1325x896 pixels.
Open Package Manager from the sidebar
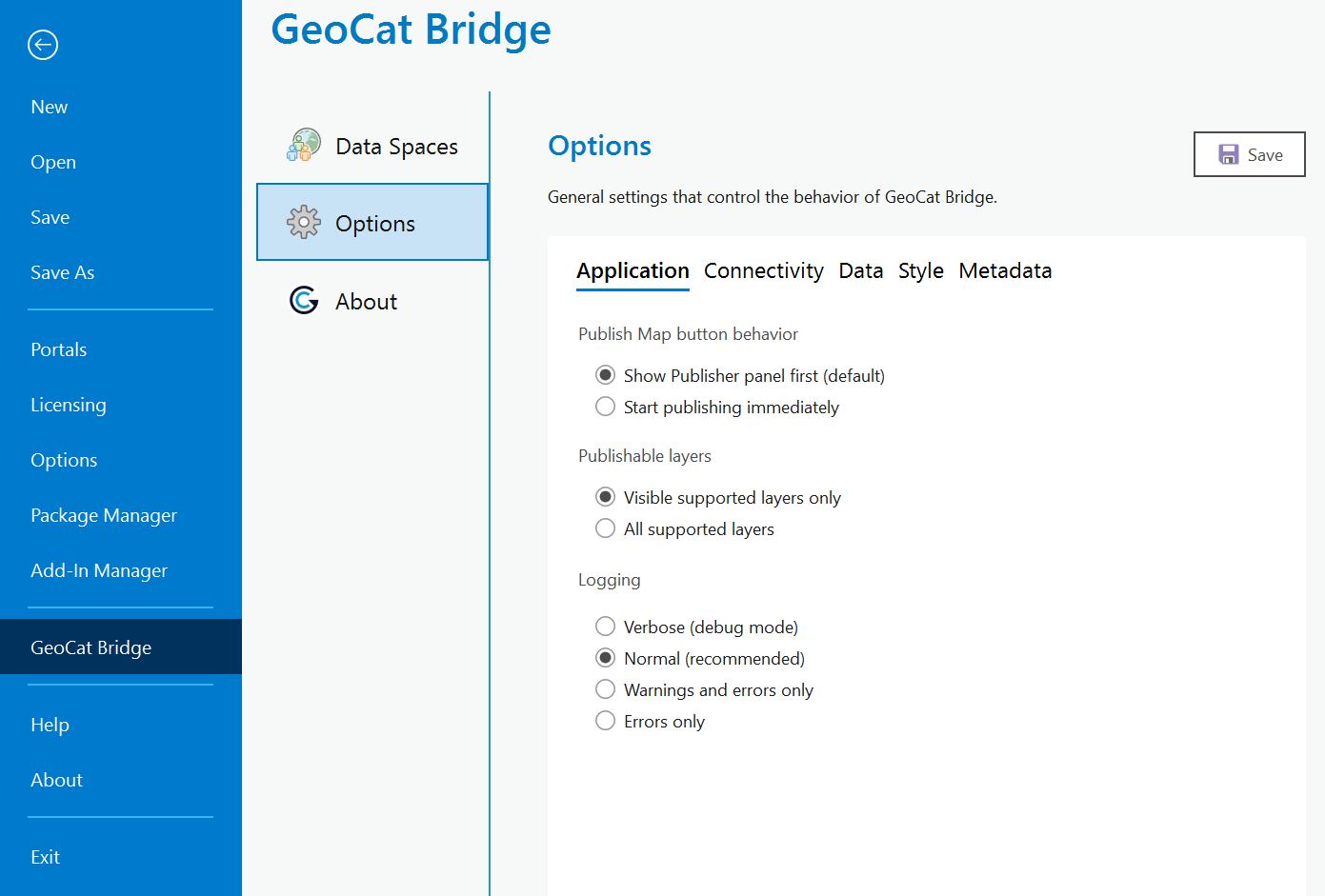tap(104, 515)
